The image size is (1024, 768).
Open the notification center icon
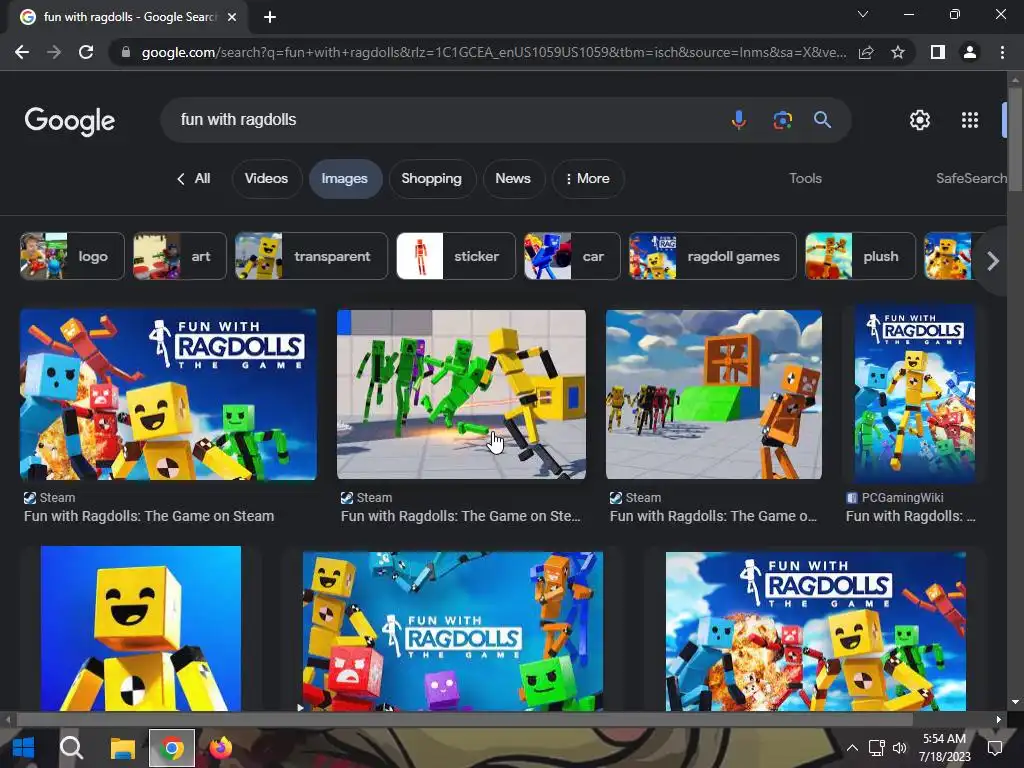(995, 748)
